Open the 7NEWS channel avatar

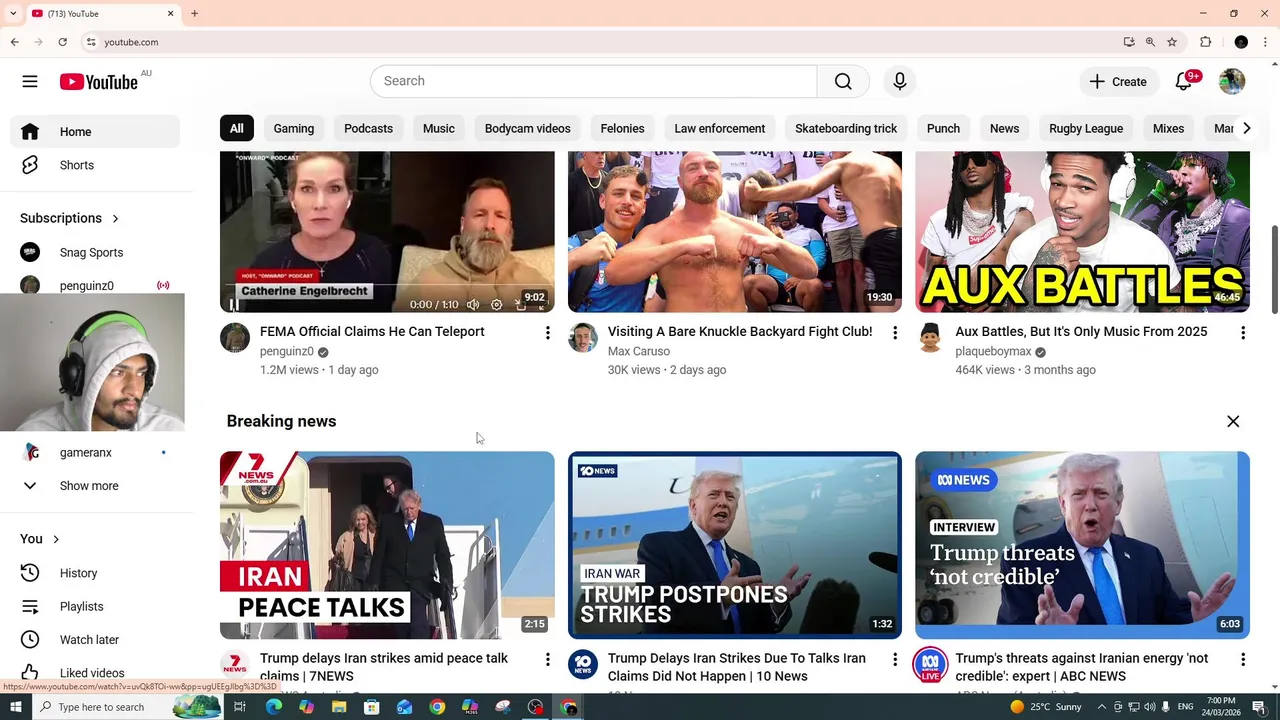[235, 664]
